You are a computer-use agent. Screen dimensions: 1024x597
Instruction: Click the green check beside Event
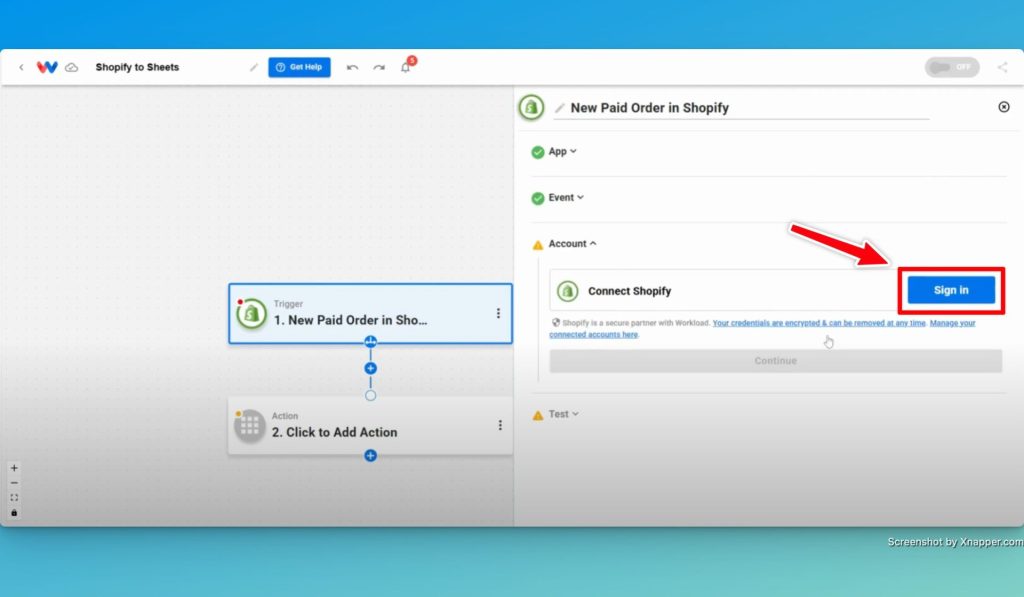(x=537, y=198)
